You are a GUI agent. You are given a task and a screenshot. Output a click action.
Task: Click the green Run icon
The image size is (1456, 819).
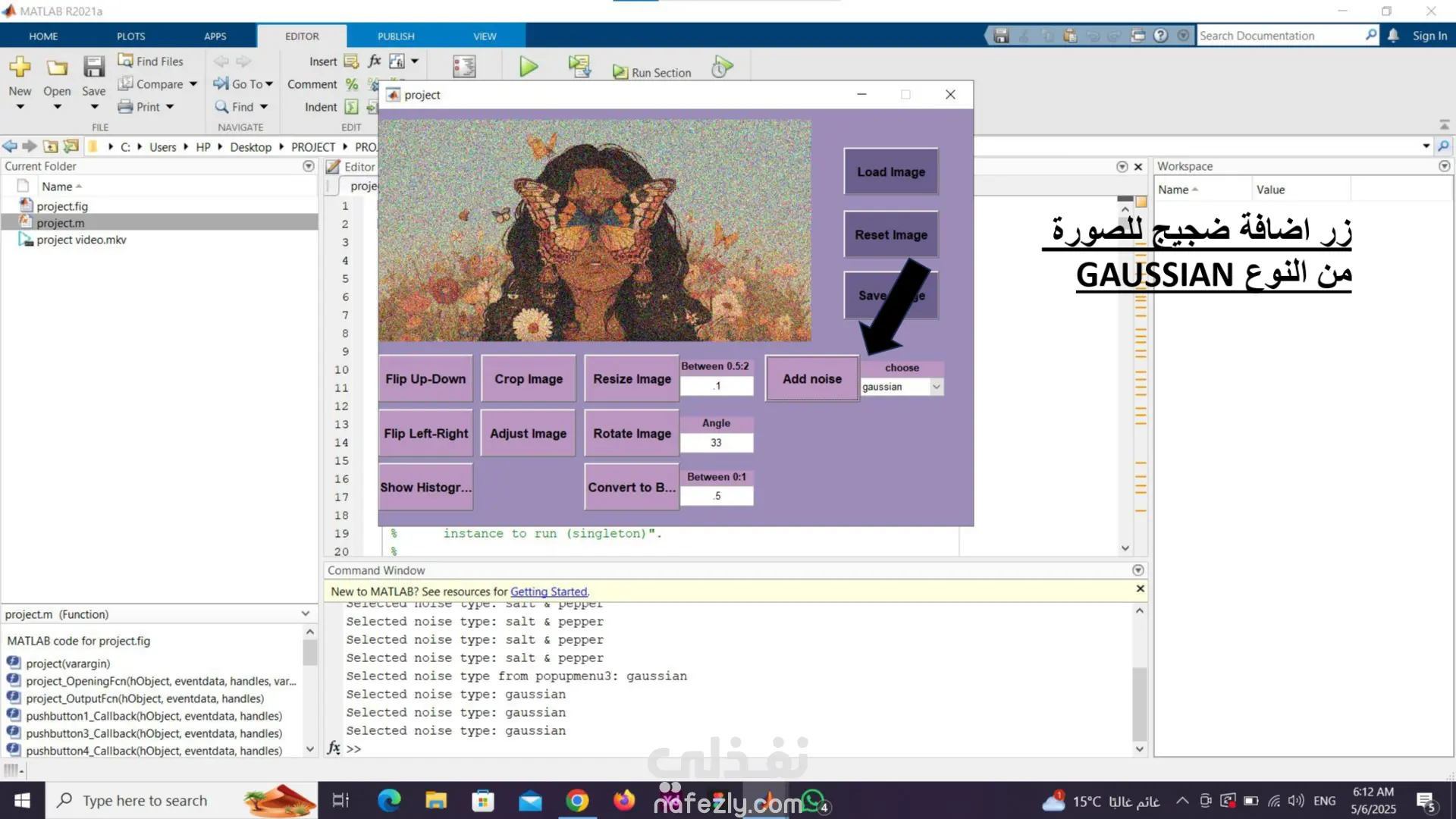click(529, 67)
